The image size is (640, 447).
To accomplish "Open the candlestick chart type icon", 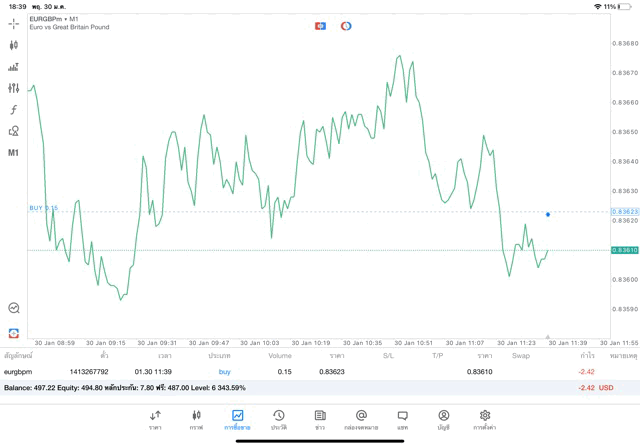I will [13, 45].
